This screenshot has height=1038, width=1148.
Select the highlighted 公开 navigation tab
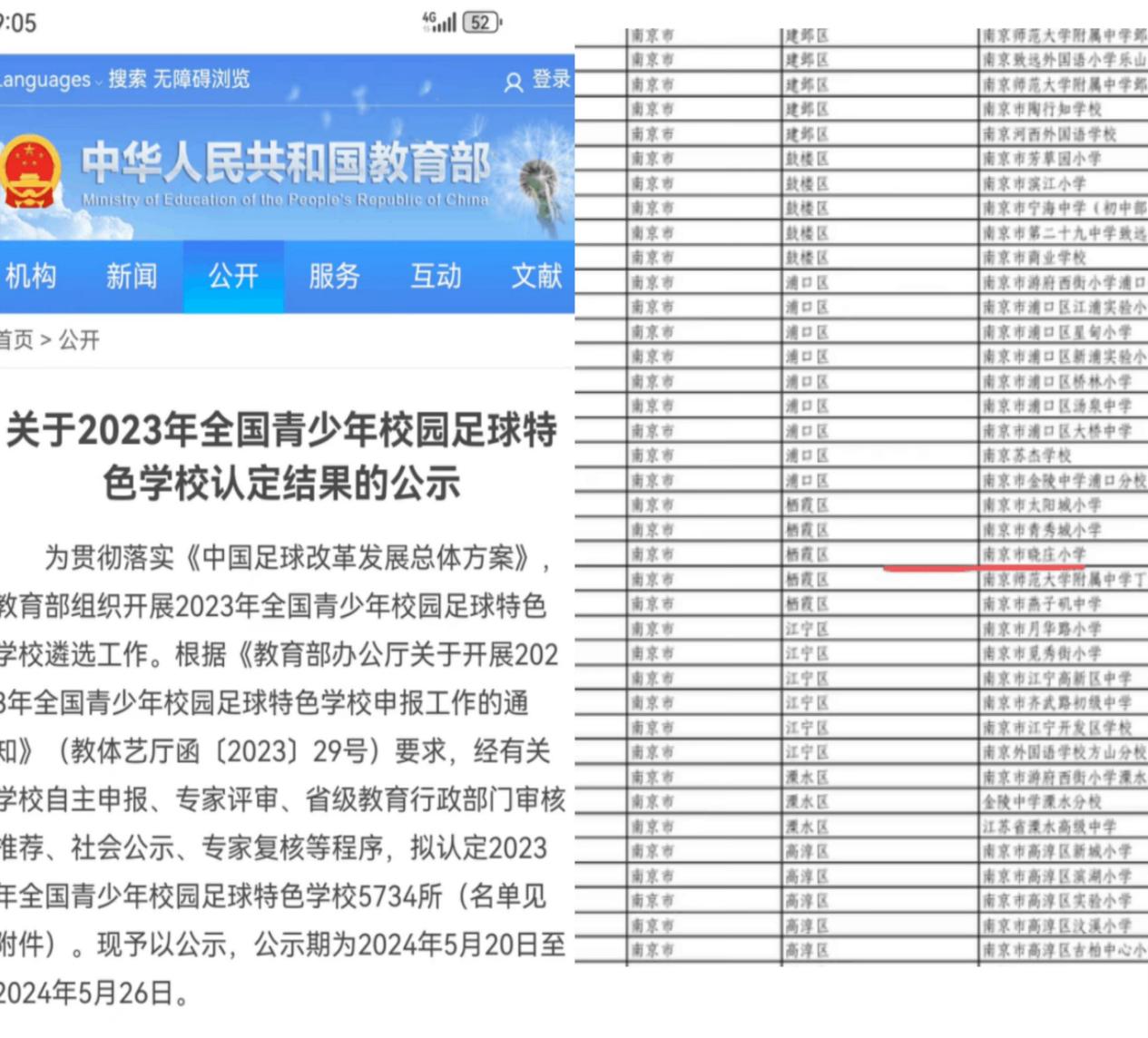(x=233, y=276)
